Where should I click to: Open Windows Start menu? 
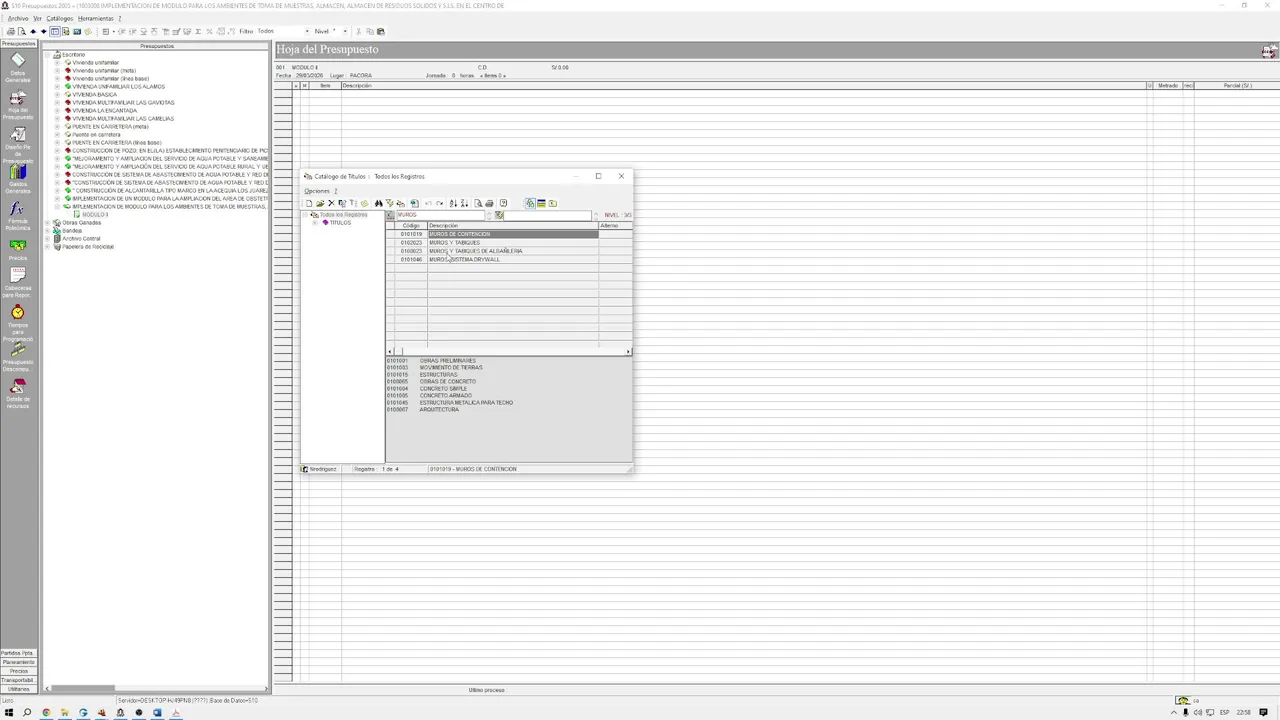click(x=8, y=712)
